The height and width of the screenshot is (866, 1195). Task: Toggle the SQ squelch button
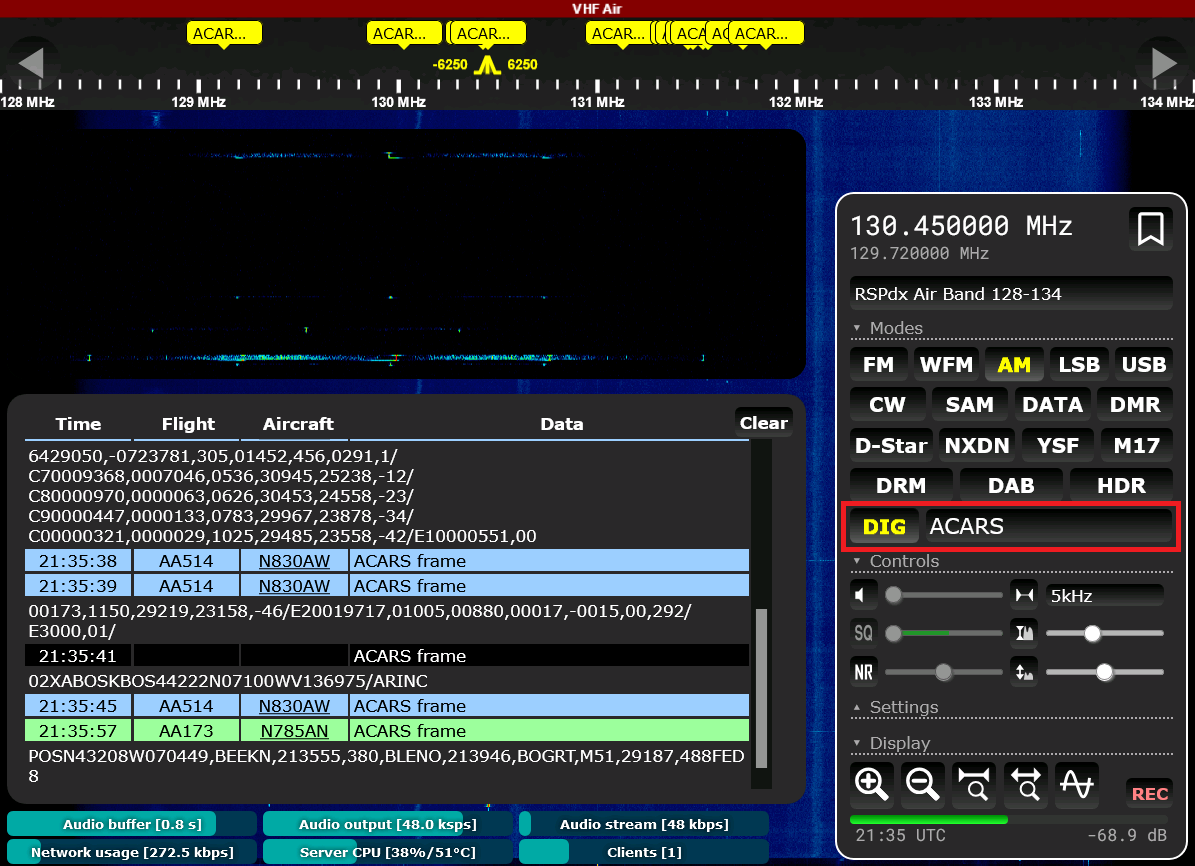863,633
